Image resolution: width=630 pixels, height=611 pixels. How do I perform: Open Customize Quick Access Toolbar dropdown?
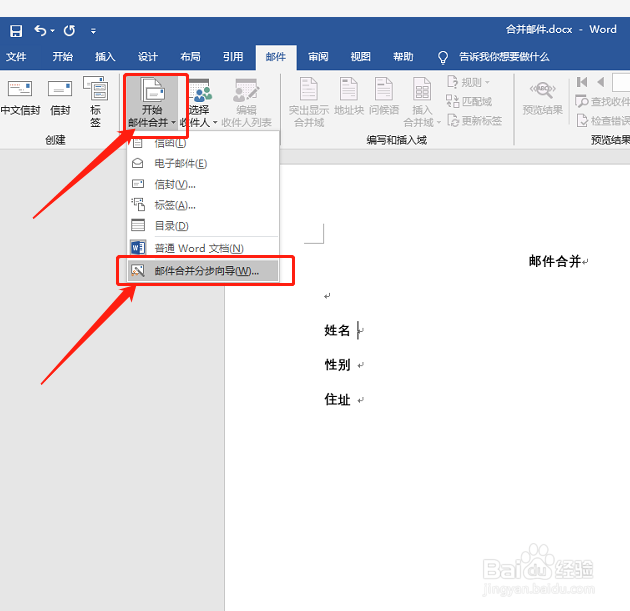click(93, 31)
